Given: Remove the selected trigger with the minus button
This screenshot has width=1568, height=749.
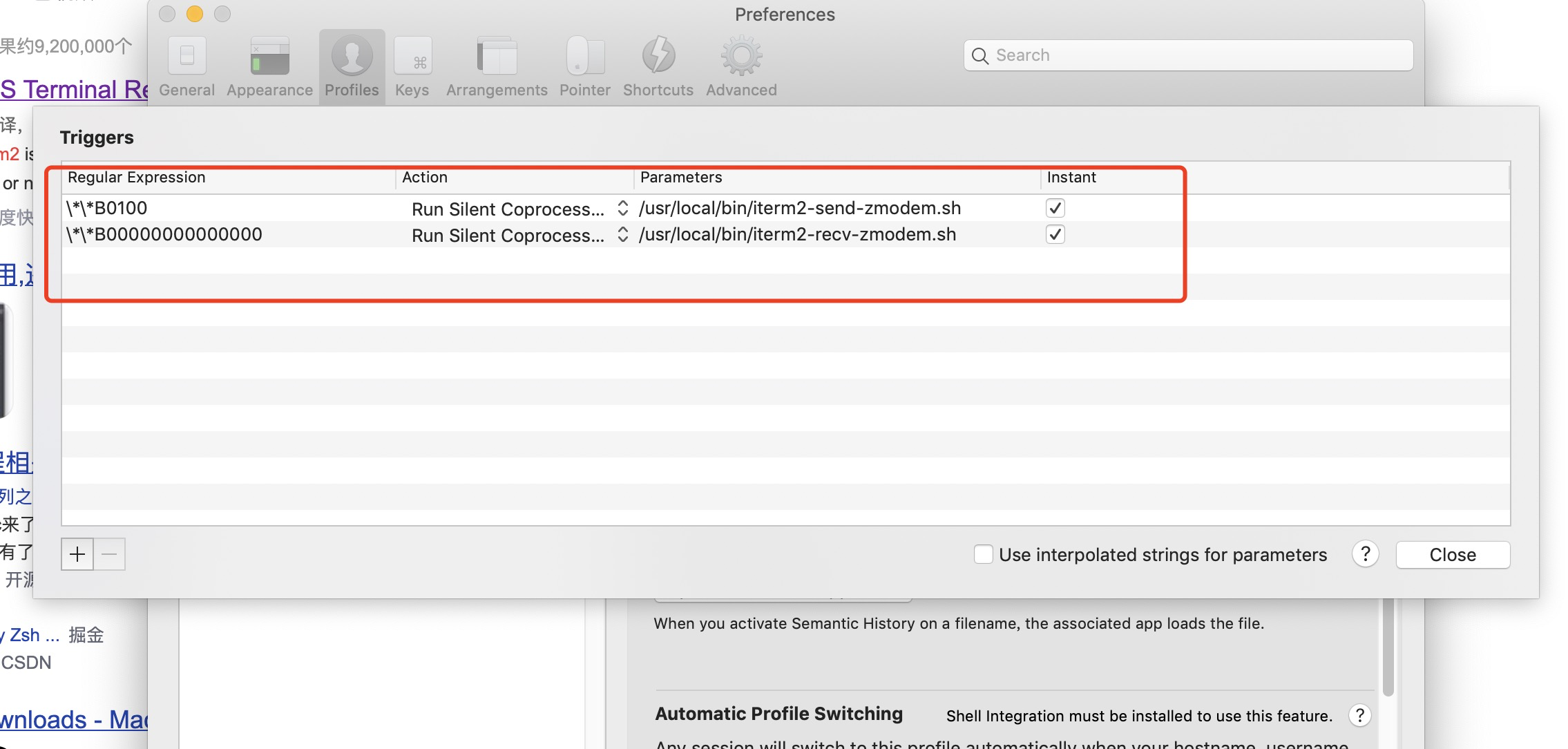Looking at the screenshot, I should (109, 553).
